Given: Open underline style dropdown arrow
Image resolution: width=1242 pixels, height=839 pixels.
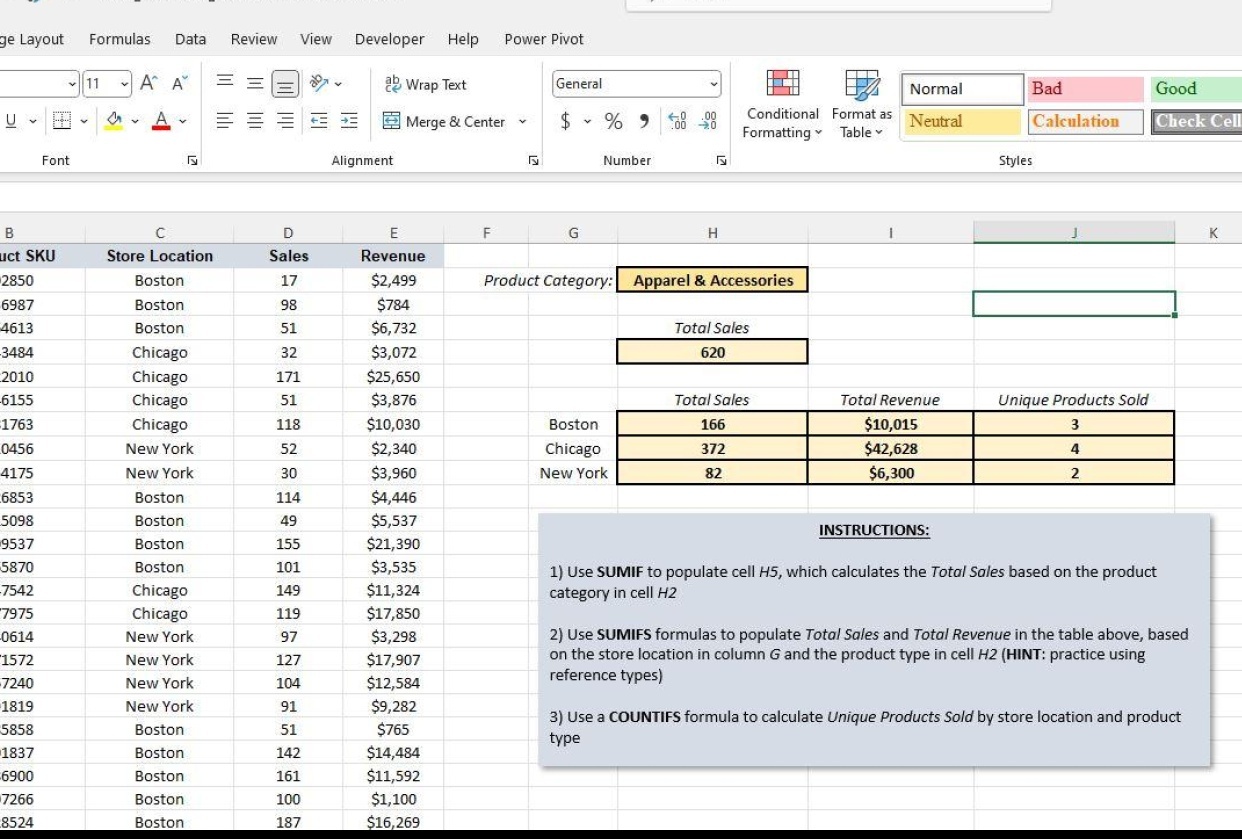Looking at the screenshot, I should coord(31,122).
